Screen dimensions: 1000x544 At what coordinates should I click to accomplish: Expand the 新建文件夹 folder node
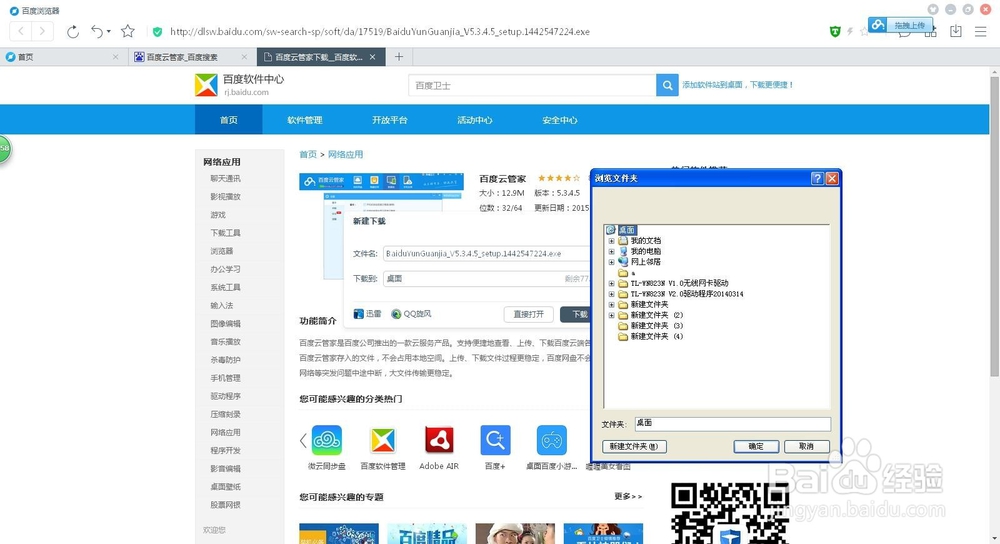point(611,304)
